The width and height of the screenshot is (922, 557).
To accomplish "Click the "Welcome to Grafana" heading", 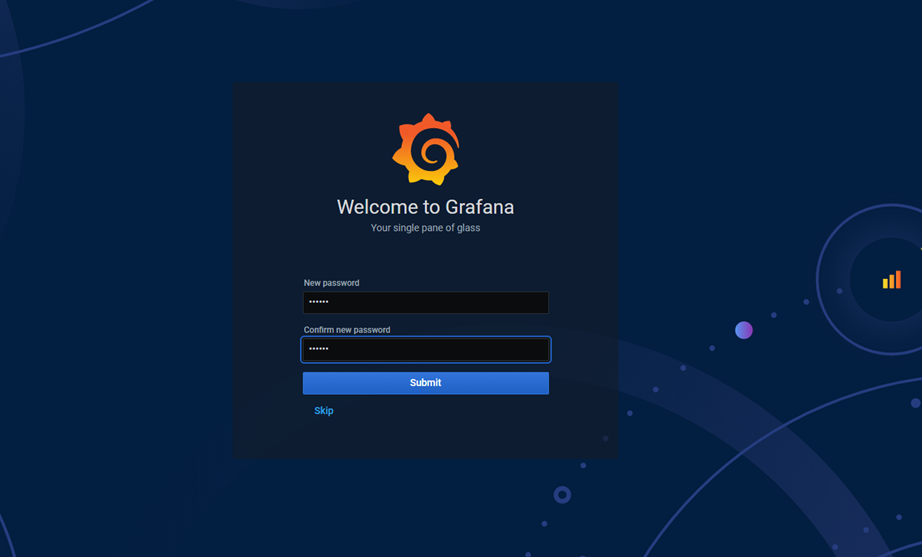I will tap(426, 207).
